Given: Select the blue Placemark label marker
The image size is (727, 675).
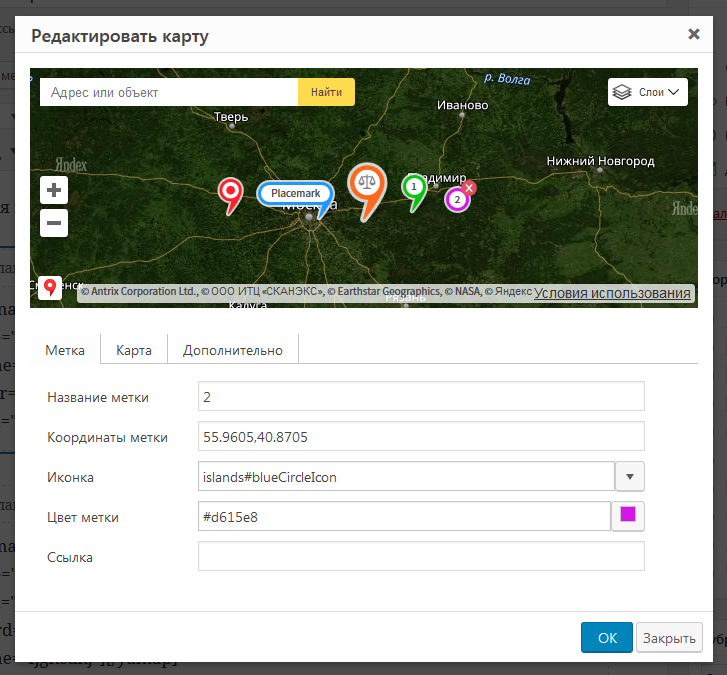Looking at the screenshot, I should point(295,193).
